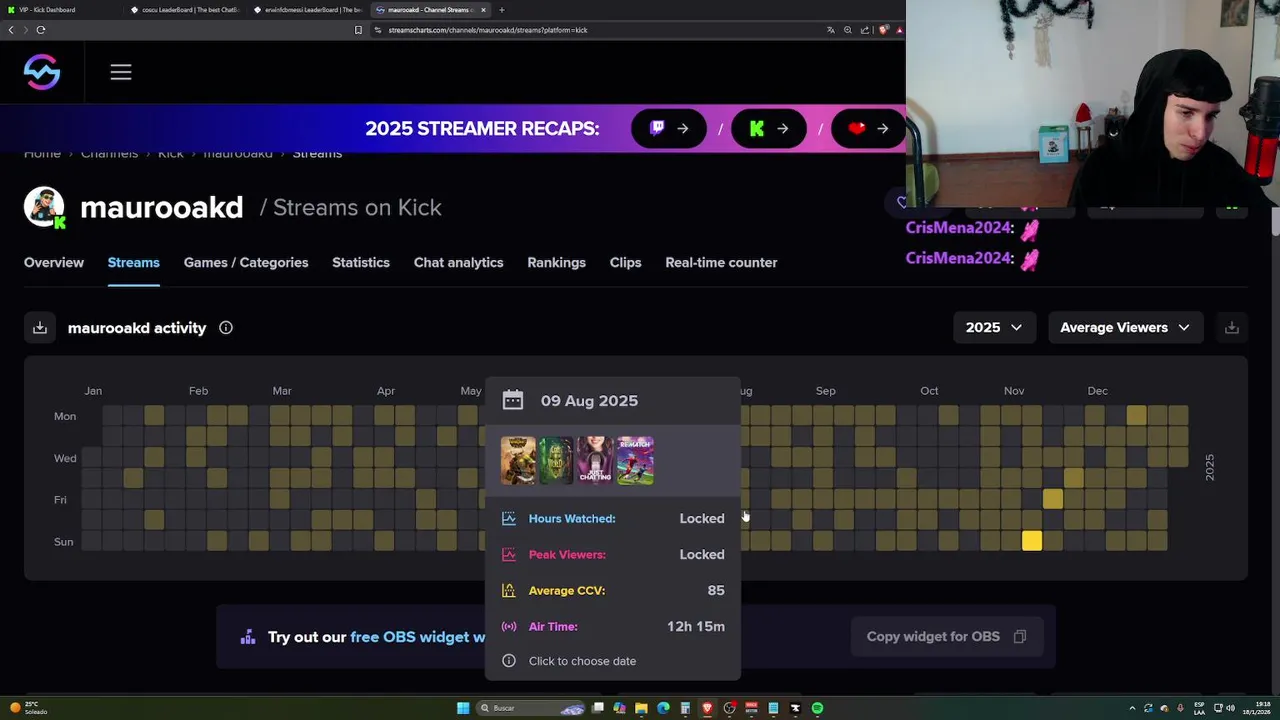Switch to coscu LeaderBoard browser tab
This screenshot has height=720, width=1280.
[x=185, y=10]
